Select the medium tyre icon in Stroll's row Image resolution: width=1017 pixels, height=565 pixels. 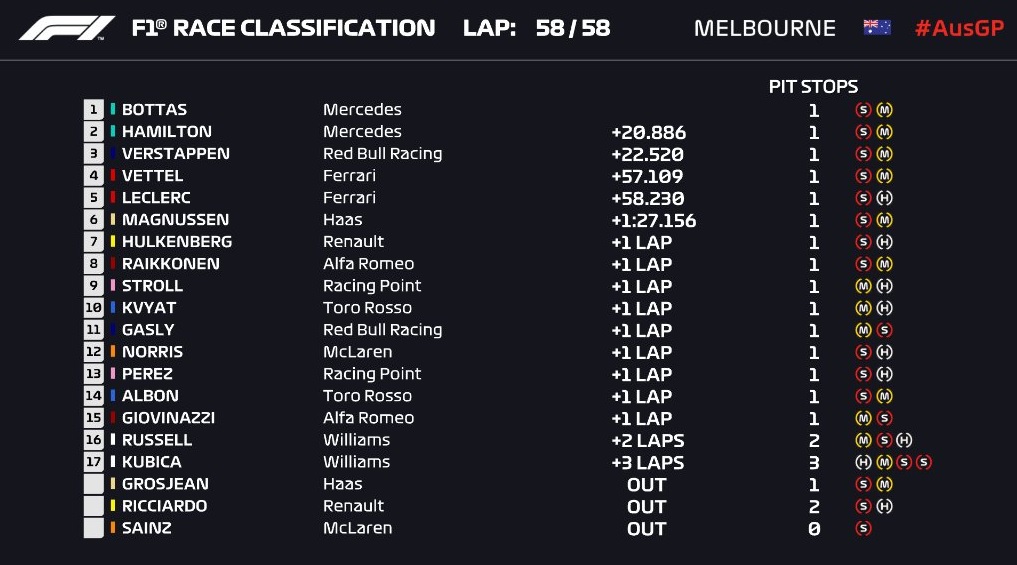coord(863,286)
